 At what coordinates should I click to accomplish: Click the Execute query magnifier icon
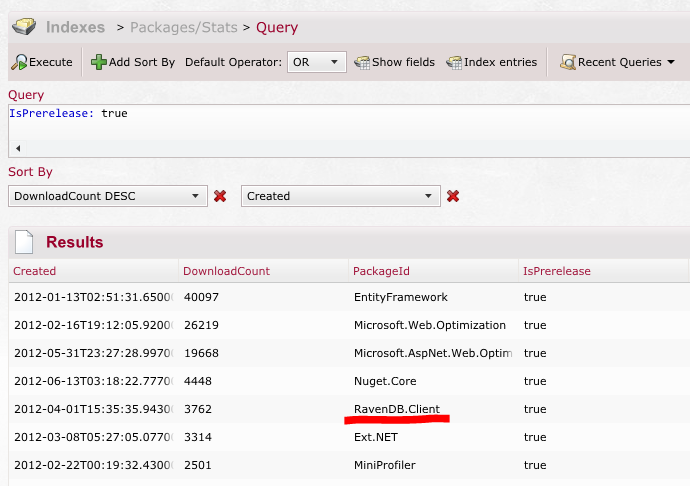point(19,62)
